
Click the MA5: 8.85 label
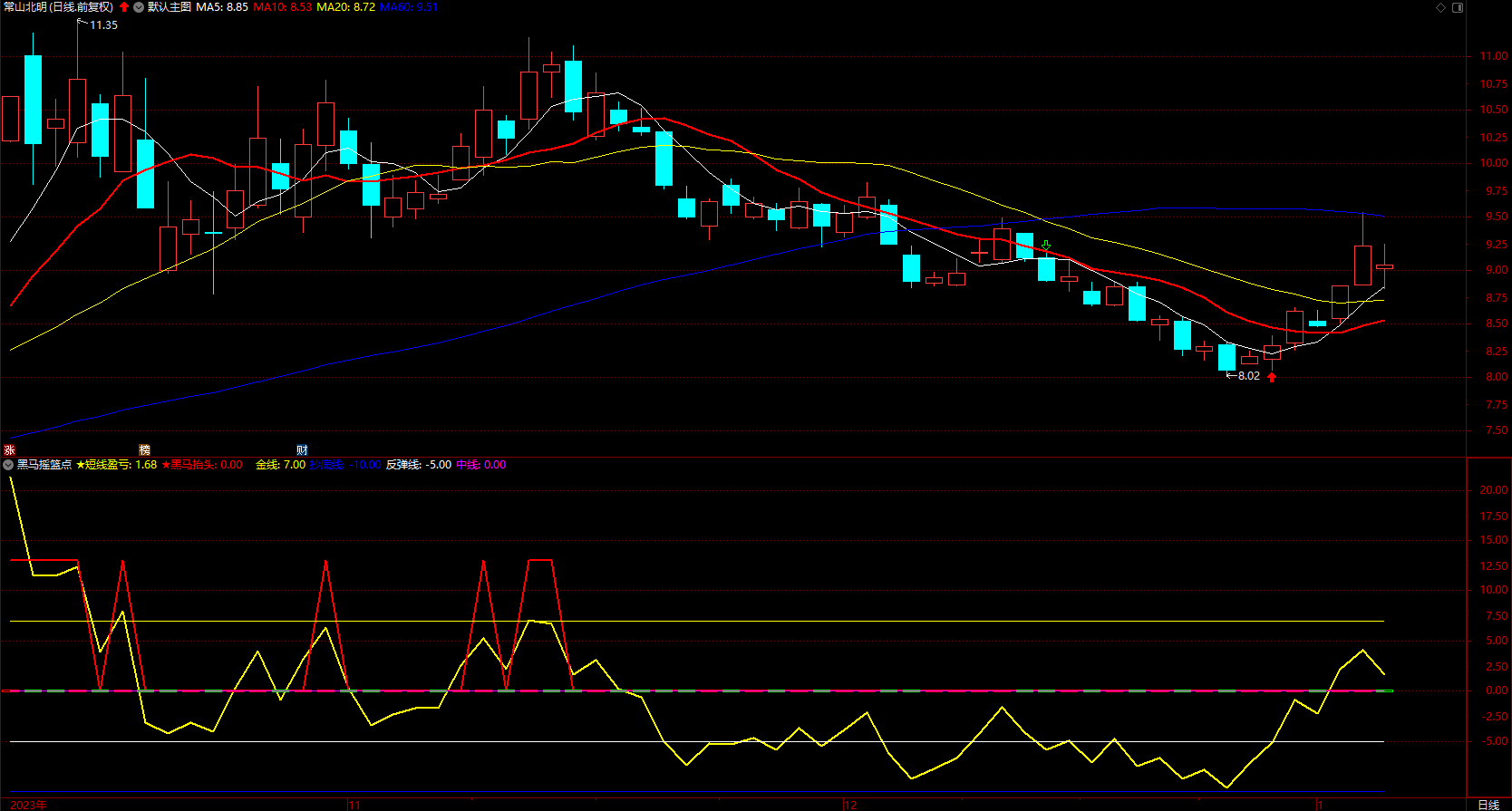[x=222, y=7]
